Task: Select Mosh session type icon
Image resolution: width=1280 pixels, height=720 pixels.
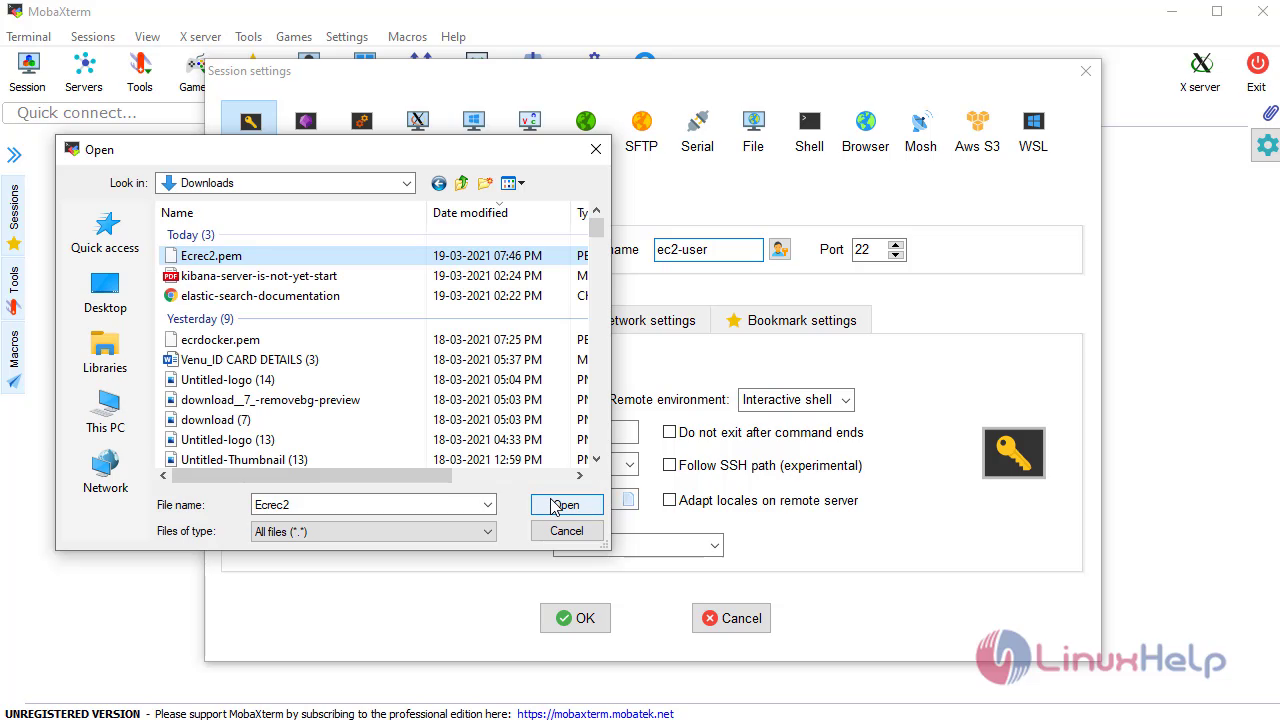Action: click(921, 131)
